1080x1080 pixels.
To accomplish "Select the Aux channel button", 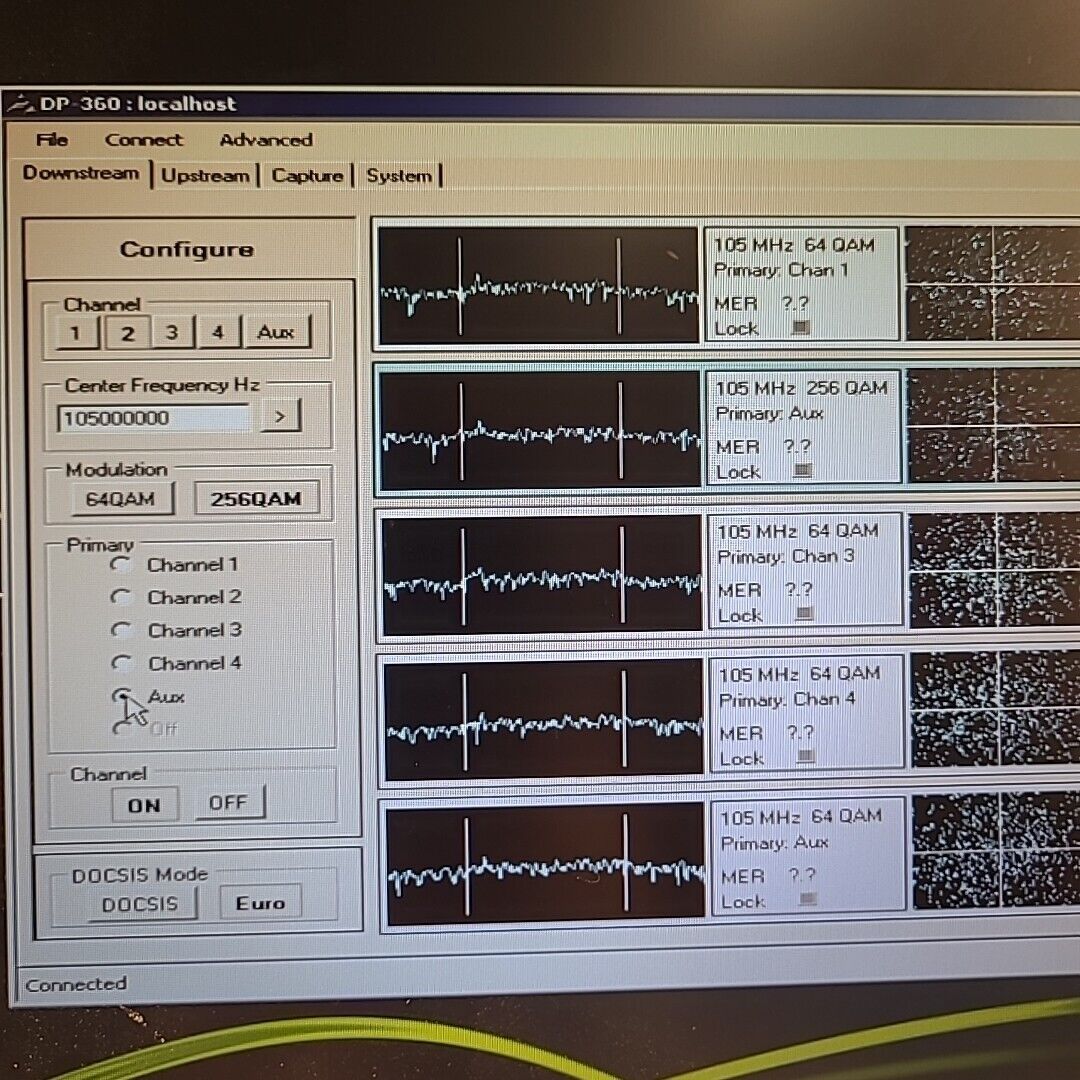I will point(276,332).
